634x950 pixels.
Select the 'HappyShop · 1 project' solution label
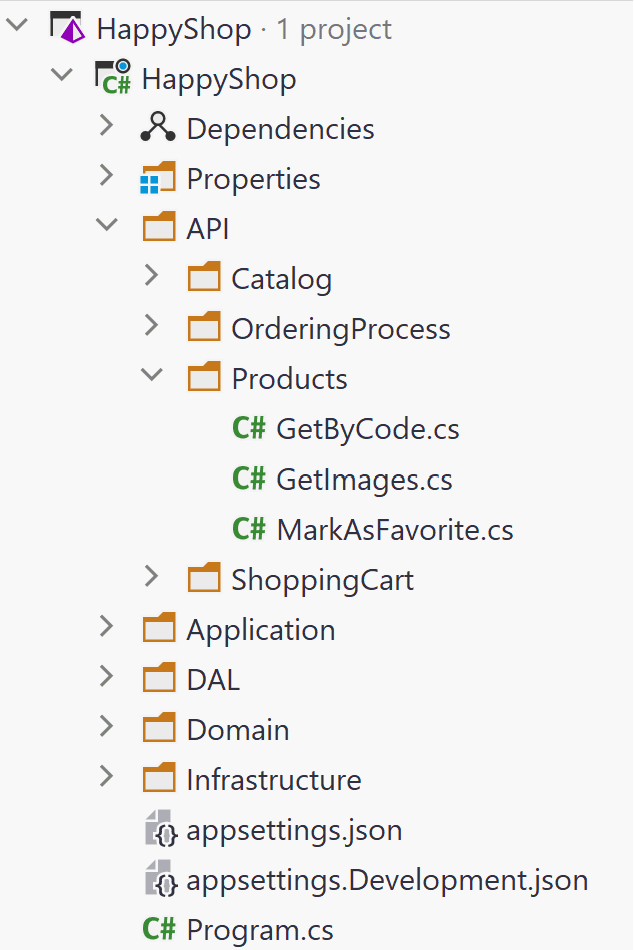point(244,30)
